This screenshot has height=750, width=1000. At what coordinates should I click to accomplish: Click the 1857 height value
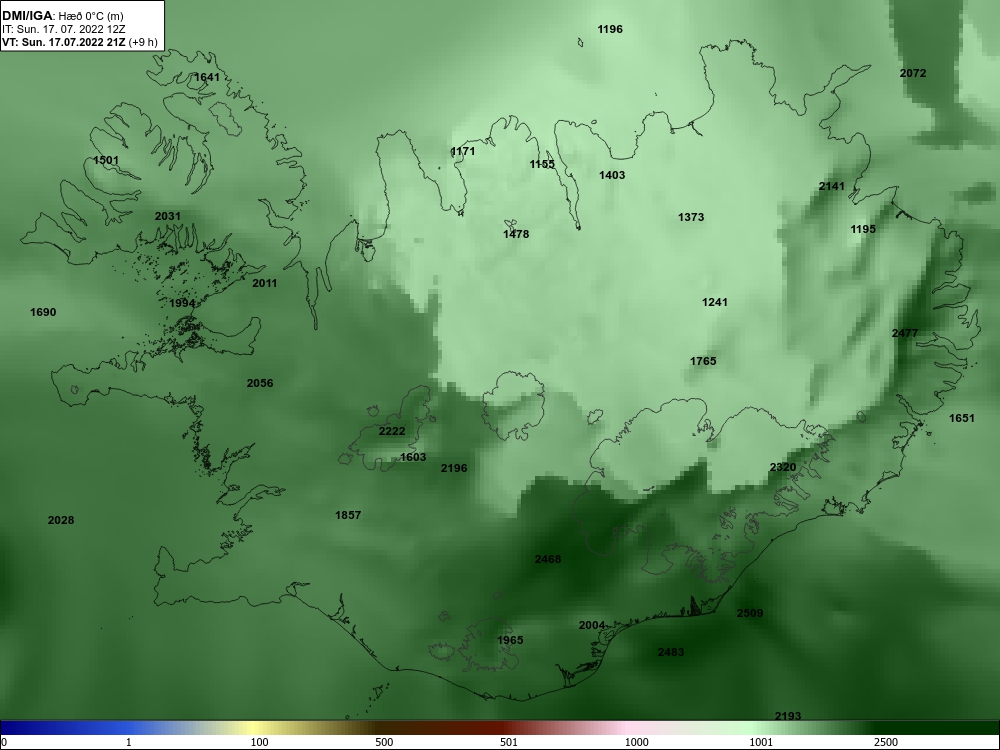click(348, 515)
